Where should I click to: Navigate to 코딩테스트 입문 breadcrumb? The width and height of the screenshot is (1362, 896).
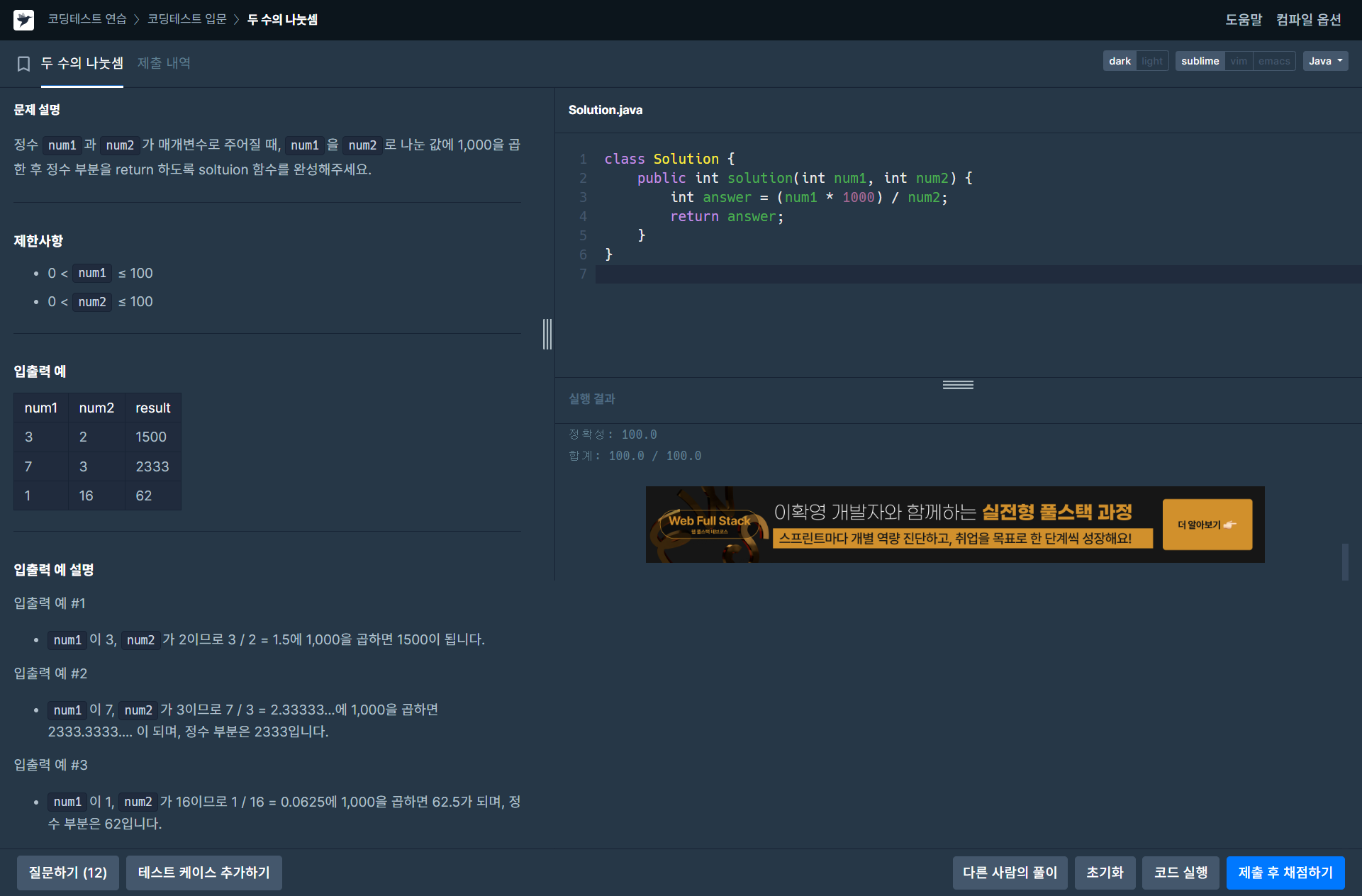pyautogui.click(x=186, y=19)
